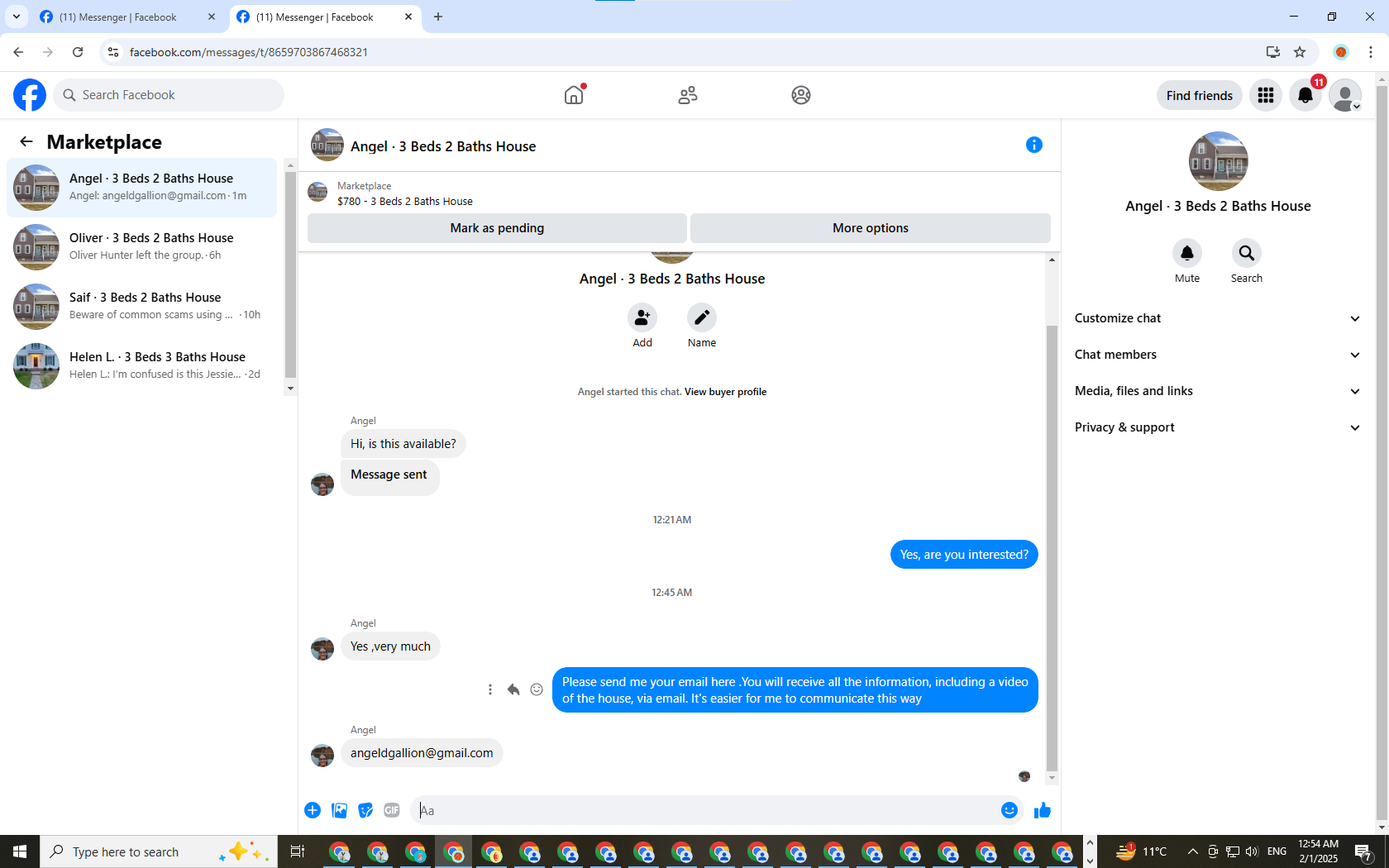Send a thumbs-up like
Image resolution: width=1389 pixels, height=868 pixels.
tap(1043, 810)
